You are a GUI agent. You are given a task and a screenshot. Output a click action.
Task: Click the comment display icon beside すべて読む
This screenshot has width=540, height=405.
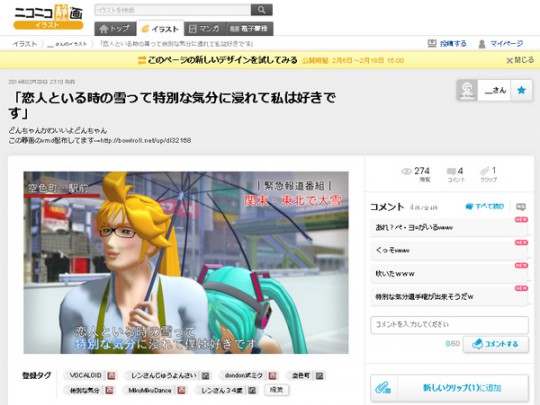(x=521, y=207)
